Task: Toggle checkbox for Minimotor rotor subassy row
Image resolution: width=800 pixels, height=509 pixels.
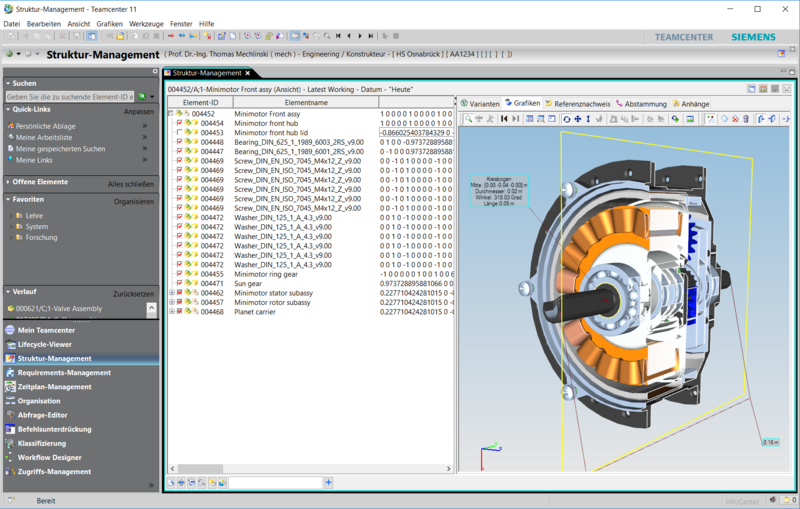Action: pyautogui.click(x=180, y=302)
